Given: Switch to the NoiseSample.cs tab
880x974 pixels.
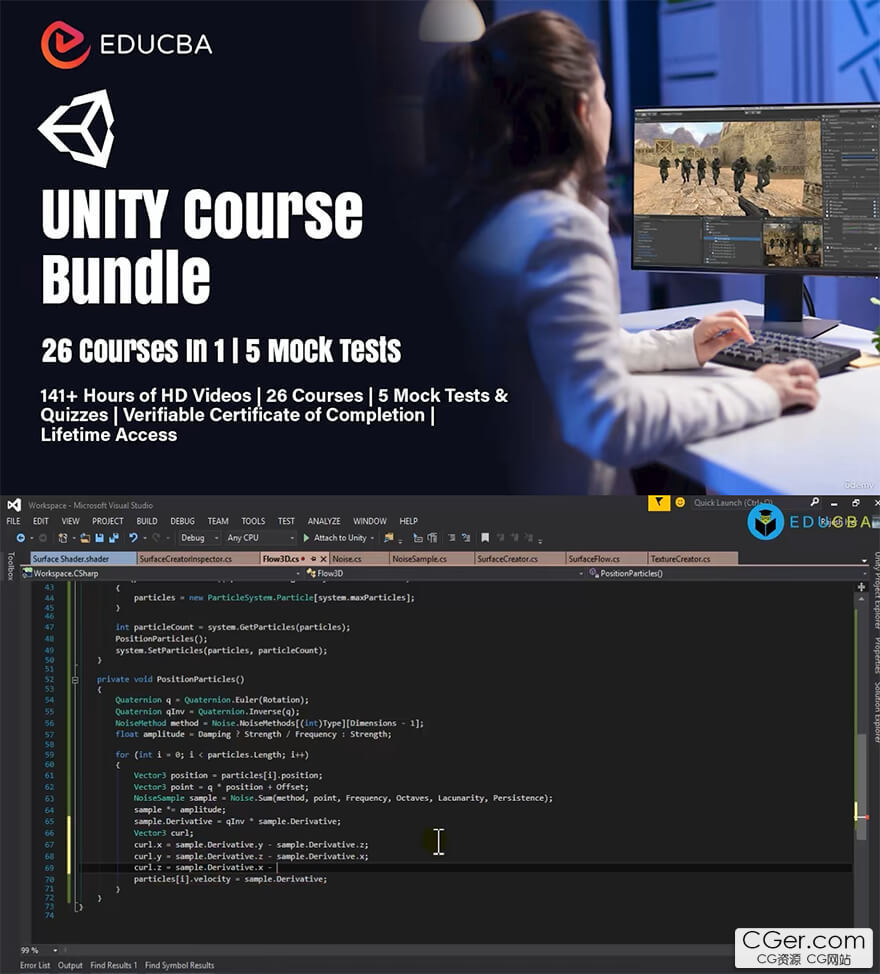Looking at the screenshot, I should [432, 559].
